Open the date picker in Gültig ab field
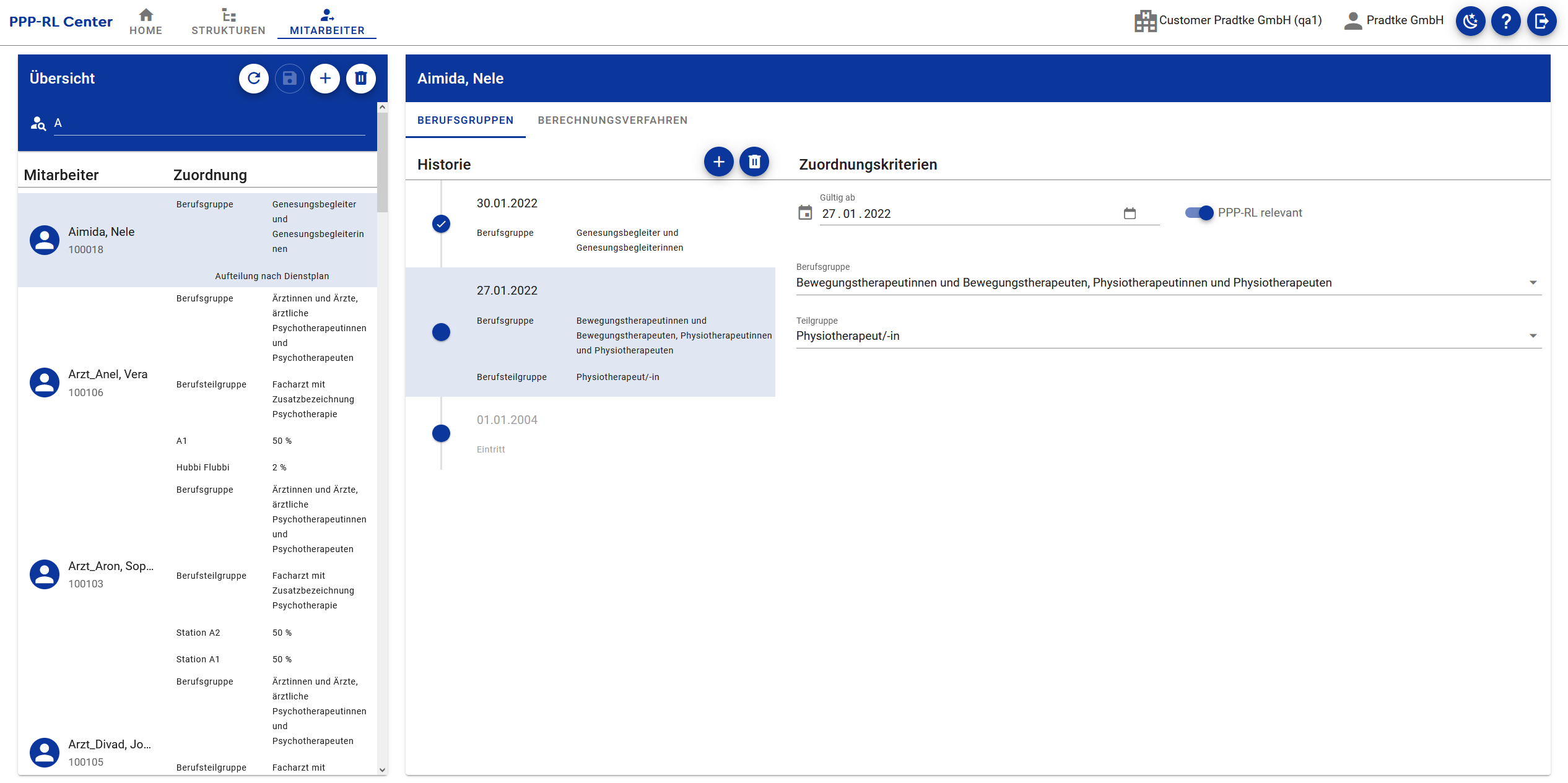The image size is (1568, 783). (x=1130, y=214)
